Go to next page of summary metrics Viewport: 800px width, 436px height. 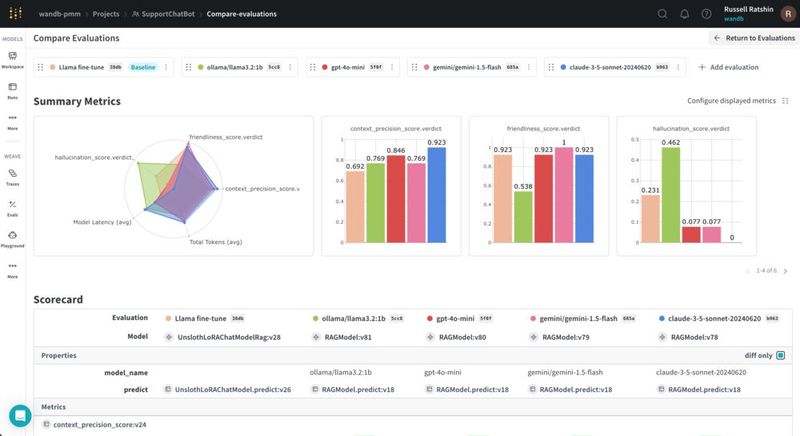[786, 271]
